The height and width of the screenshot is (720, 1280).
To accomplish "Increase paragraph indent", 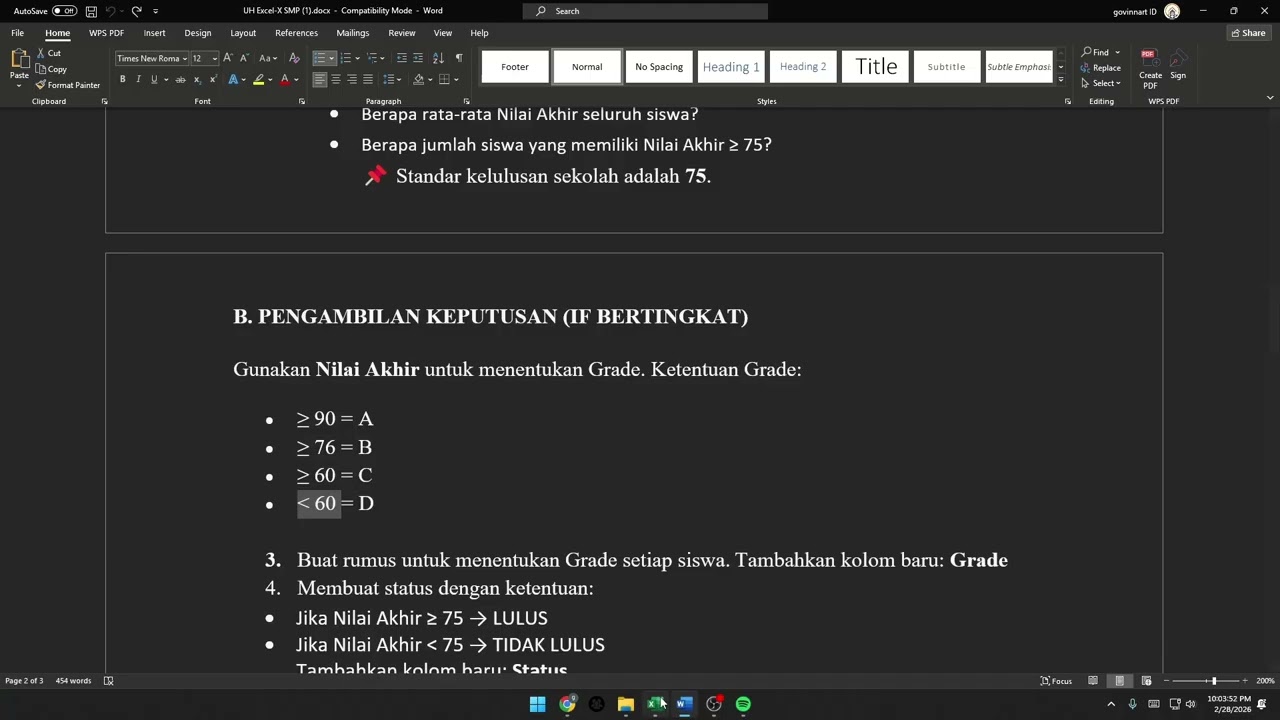I will pyautogui.click(x=418, y=58).
